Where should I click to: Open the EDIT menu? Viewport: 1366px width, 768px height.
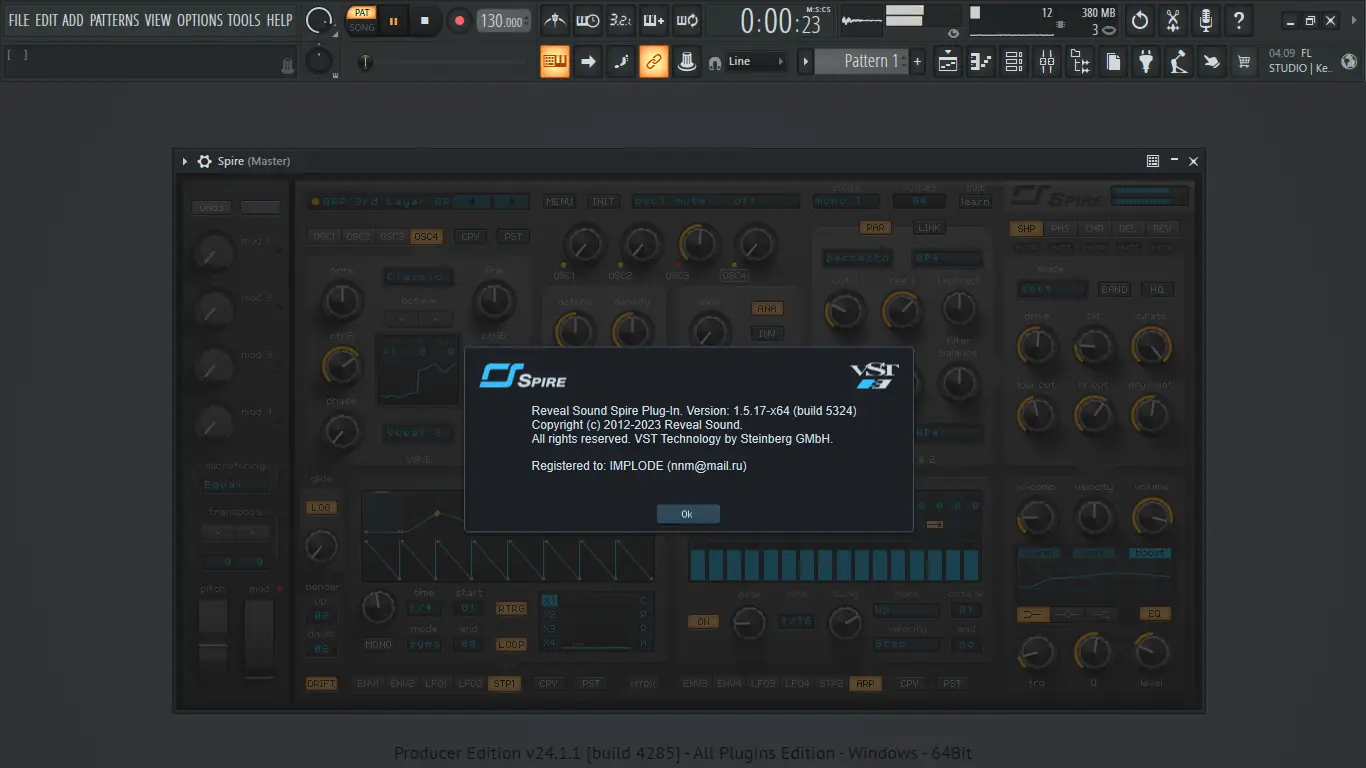coord(46,20)
